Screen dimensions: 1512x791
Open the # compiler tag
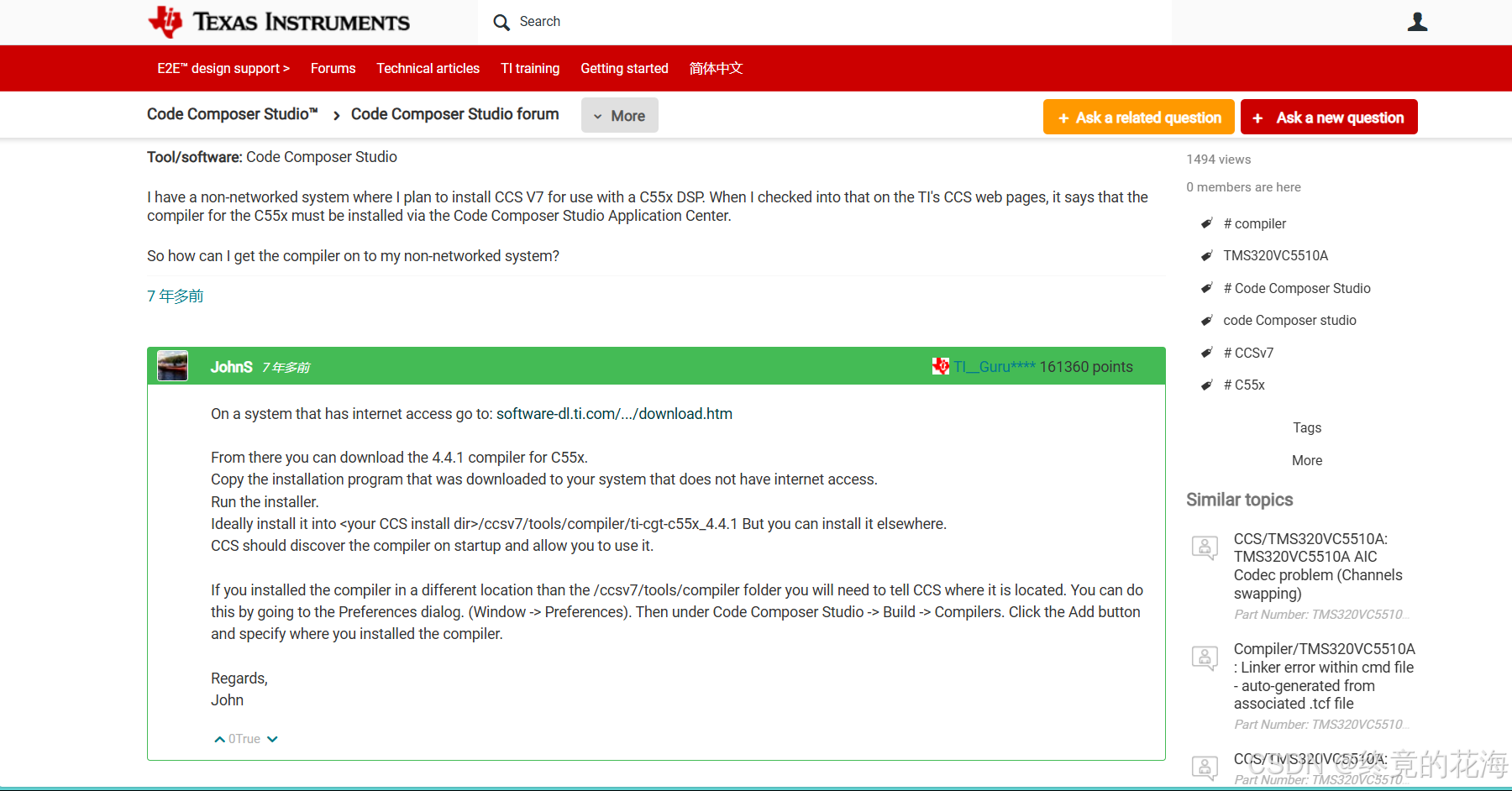click(x=1254, y=223)
